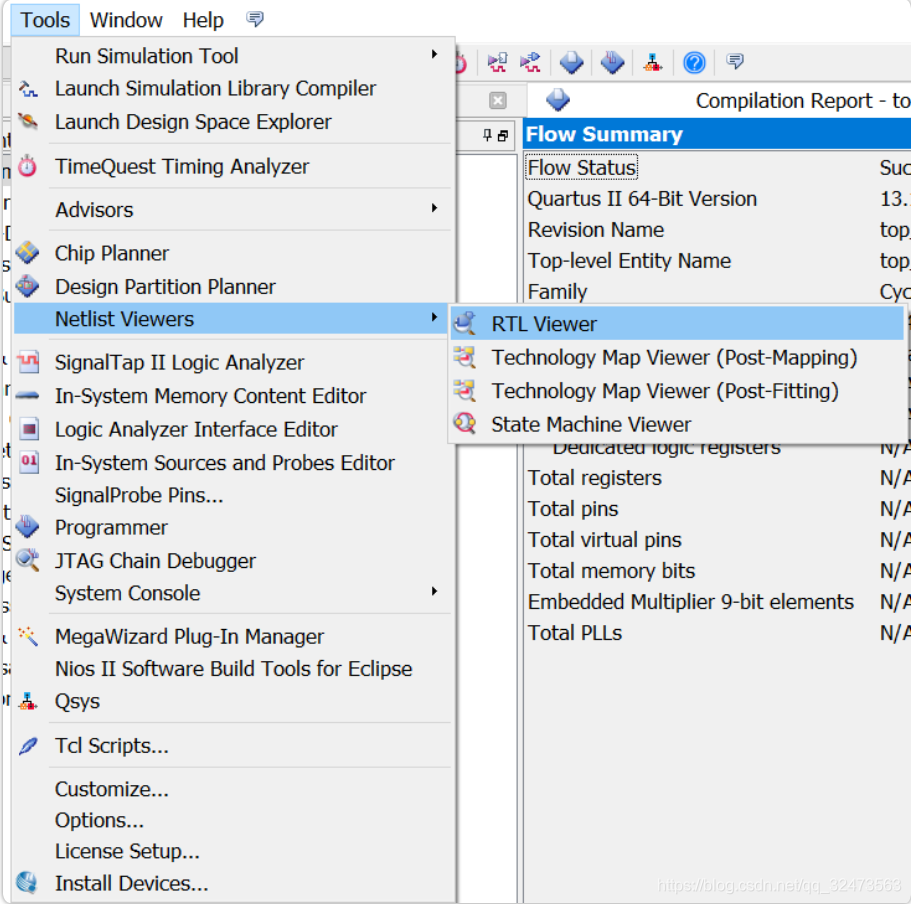Expand the Run Simulation Tool submenu arrow
Screen dimensions: 911x904
coord(434,55)
